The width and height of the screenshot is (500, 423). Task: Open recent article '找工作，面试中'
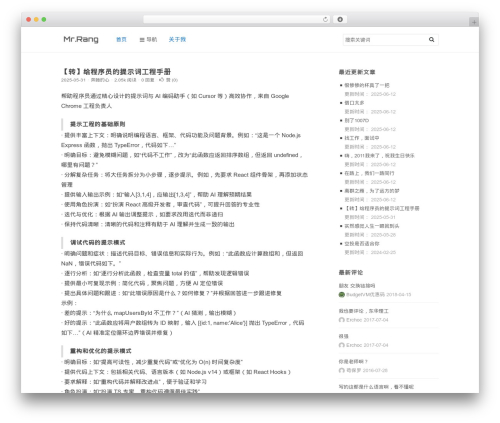click(362, 138)
